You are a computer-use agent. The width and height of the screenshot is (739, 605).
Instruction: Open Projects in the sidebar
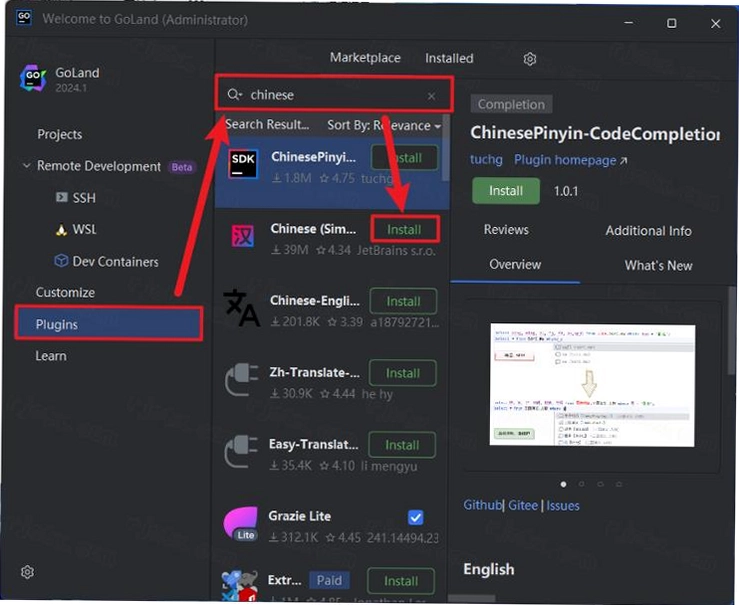[x=59, y=134]
